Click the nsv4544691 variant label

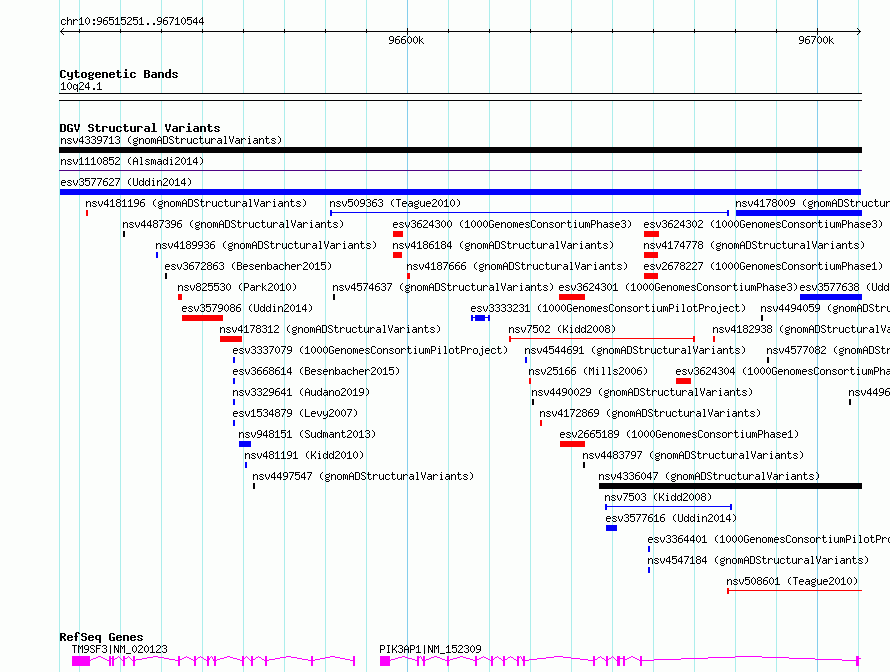pos(635,350)
